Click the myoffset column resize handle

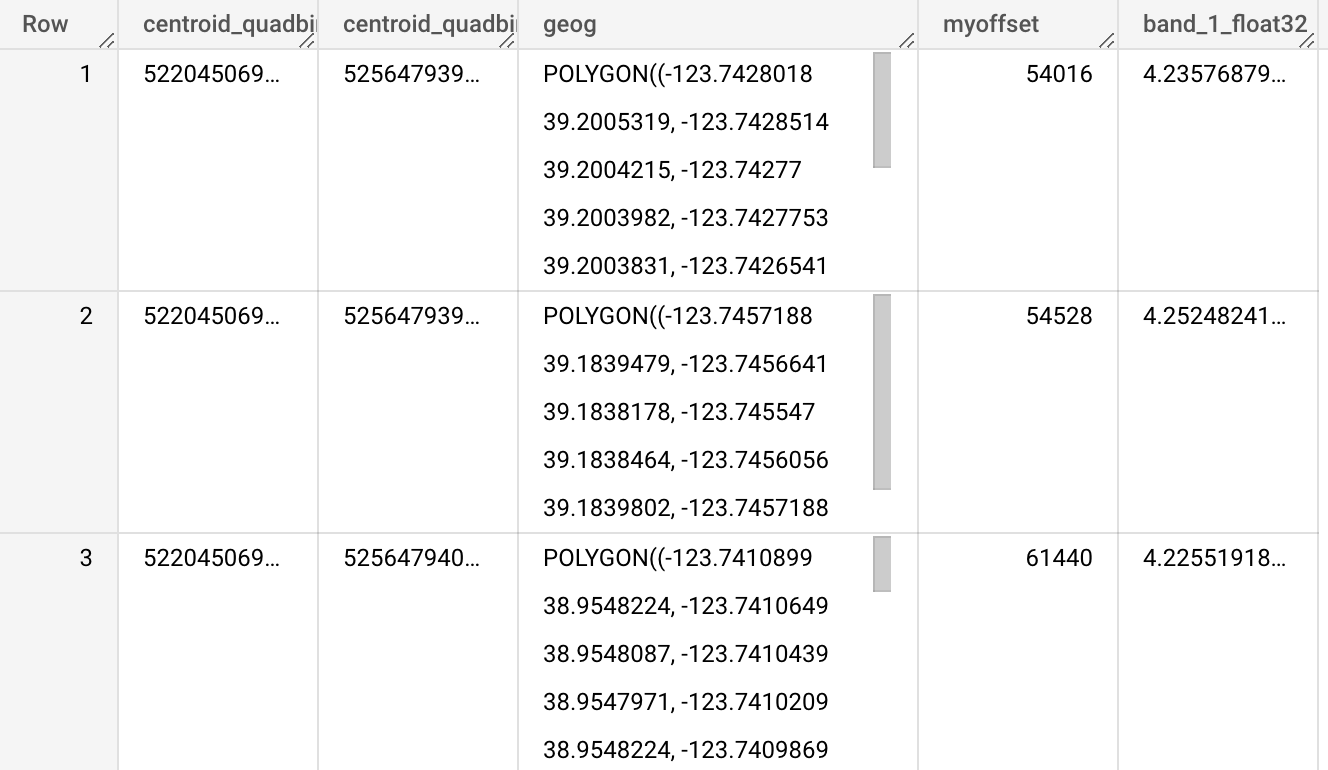pyautogui.click(x=1107, y=41)
